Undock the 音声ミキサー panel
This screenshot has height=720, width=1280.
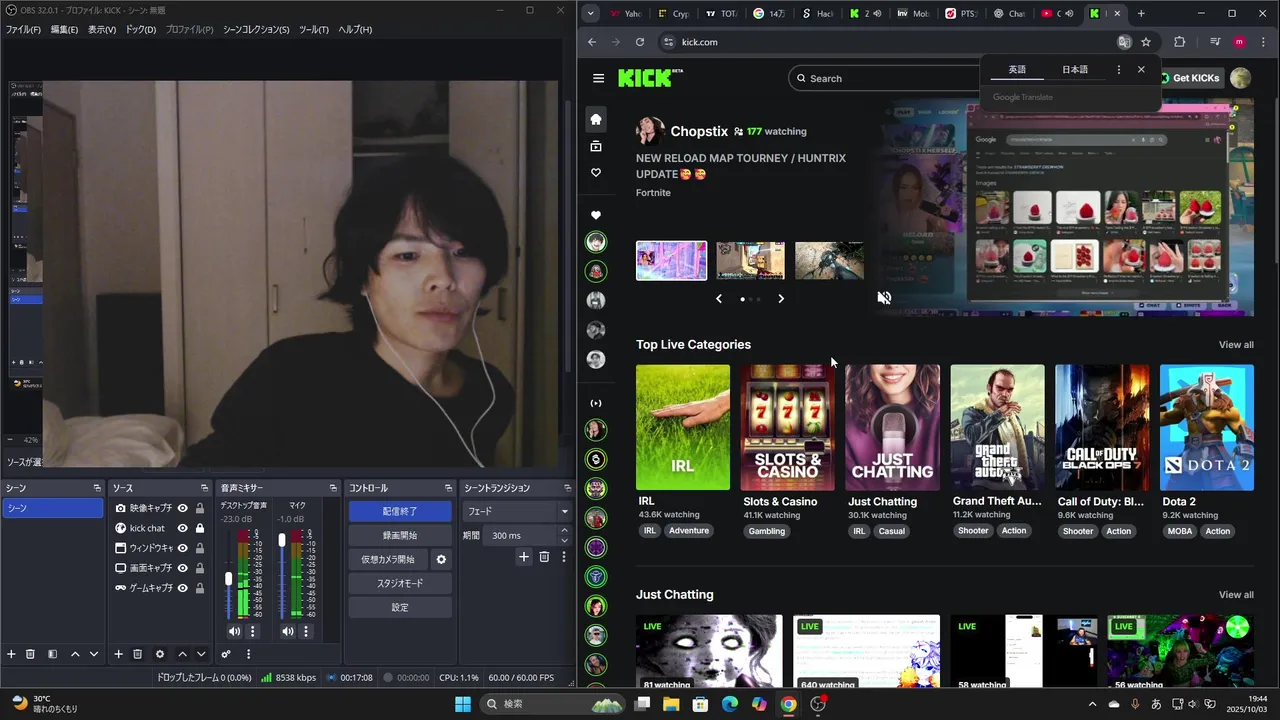click(x=333, y=488)
